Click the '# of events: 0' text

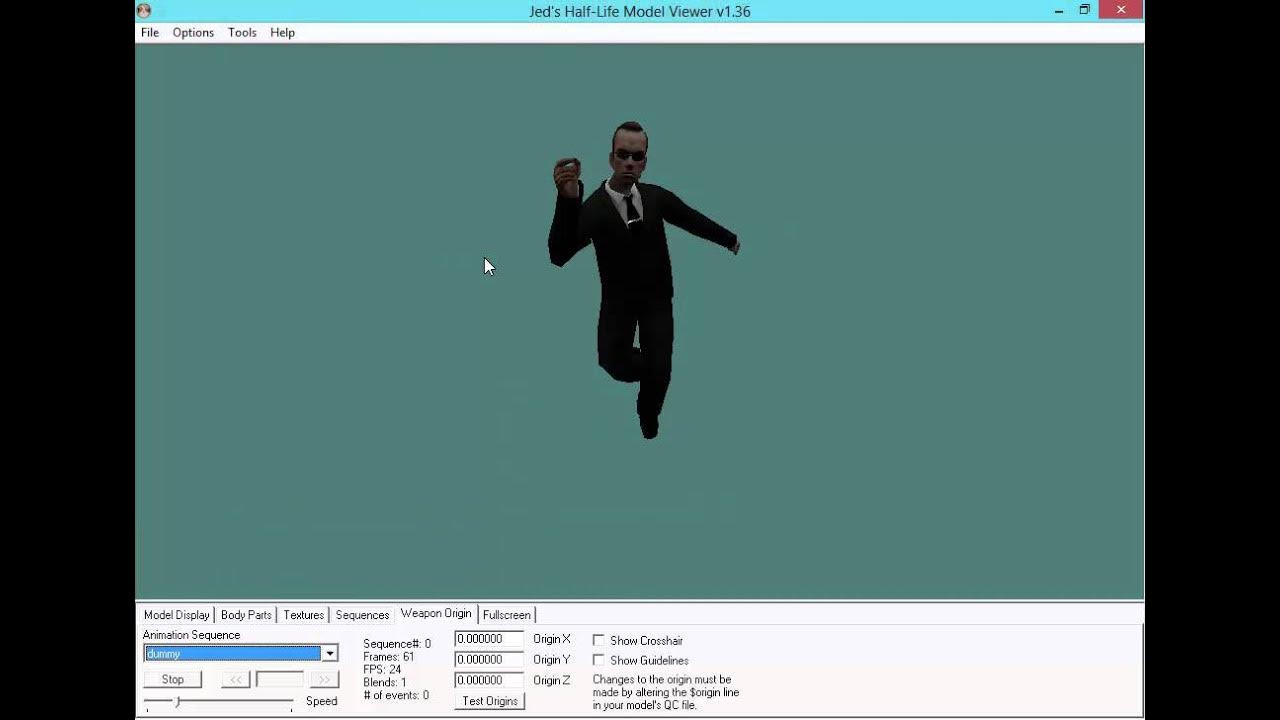pyautogui.click(x=396, y=696)
